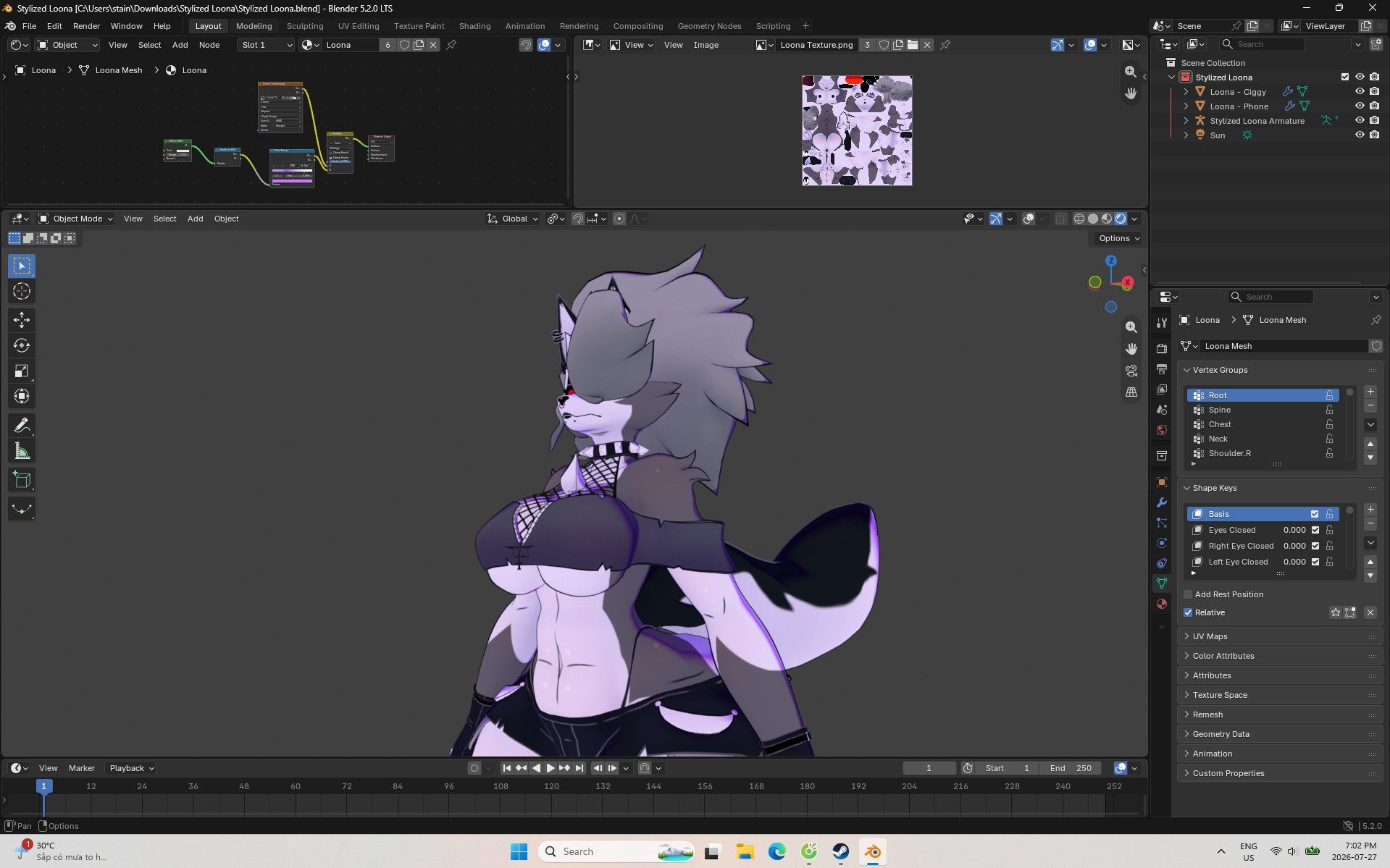Screen dimensions: 1390x868
Task: Toggle camera view in the 3D viewport
Action: 1131,371
